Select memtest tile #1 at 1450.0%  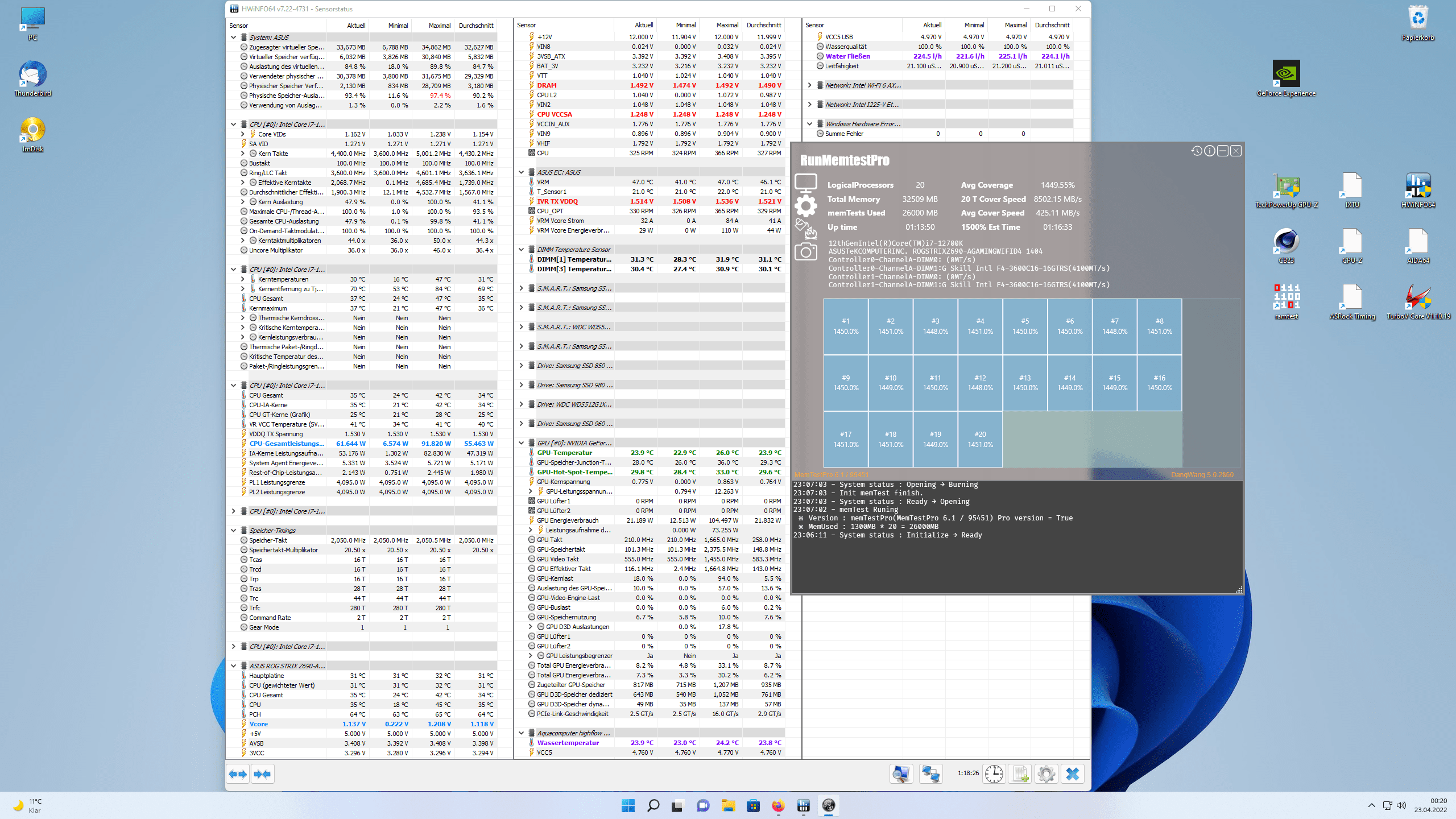pyautogui.click(x=846, y=326)
